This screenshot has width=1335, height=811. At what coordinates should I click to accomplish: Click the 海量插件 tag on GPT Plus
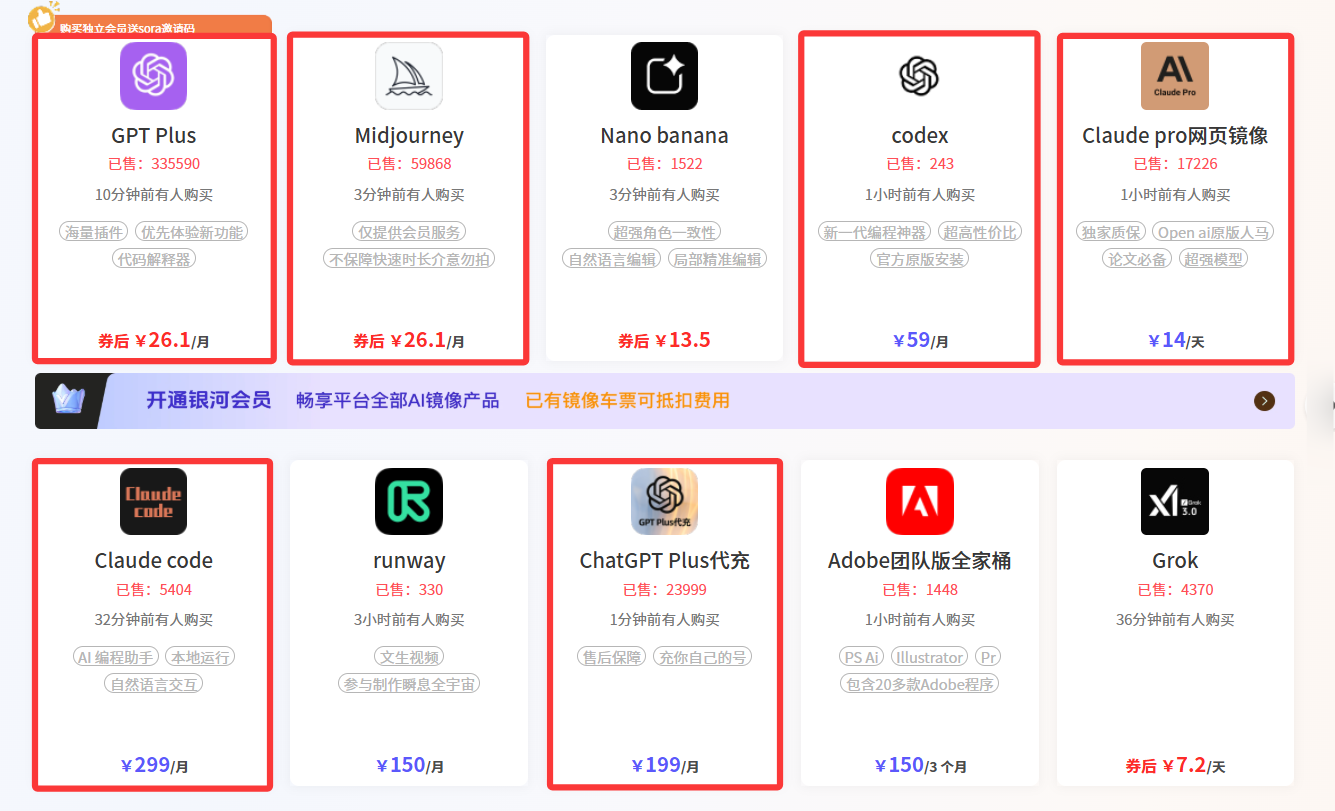(95, 232)
